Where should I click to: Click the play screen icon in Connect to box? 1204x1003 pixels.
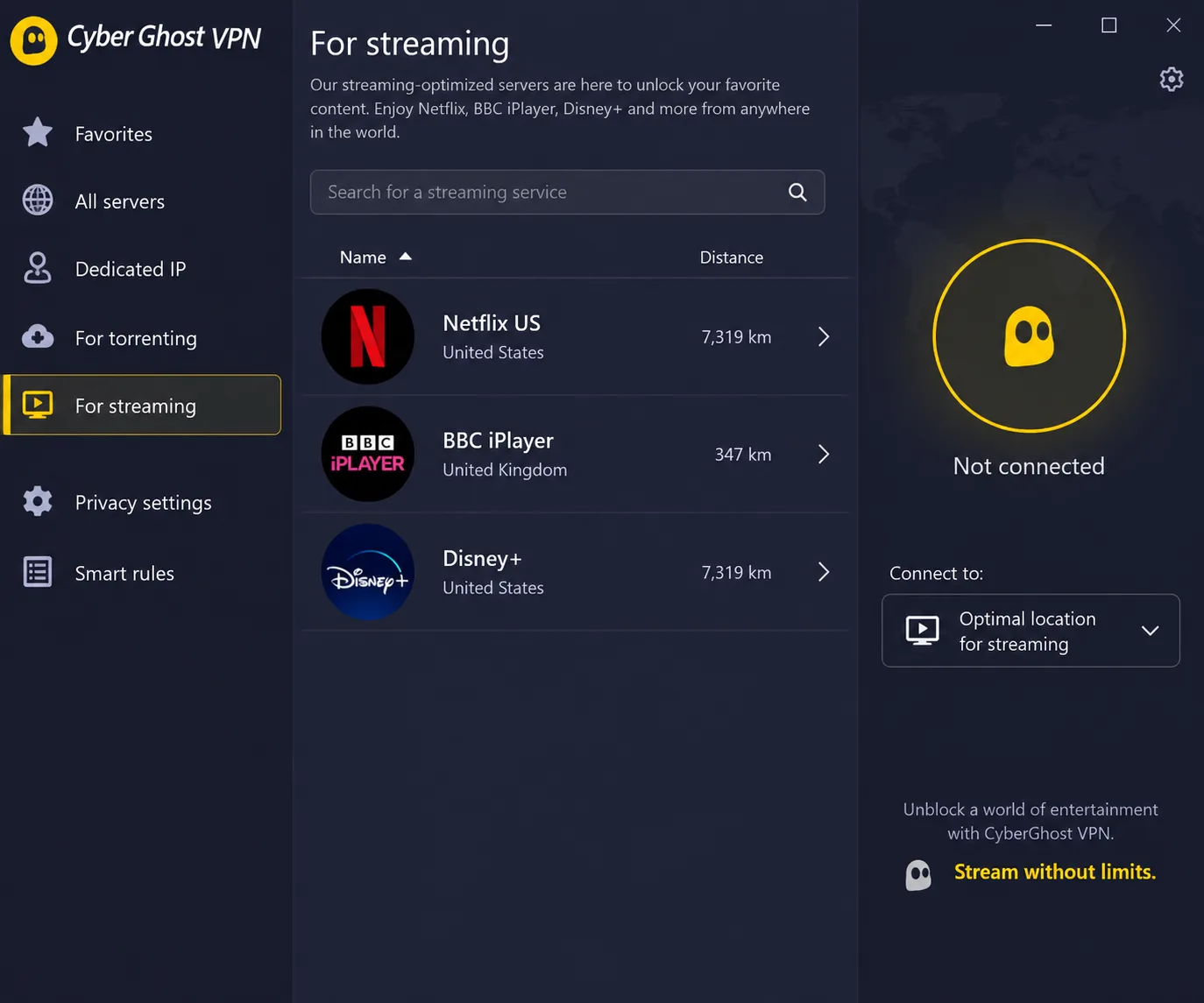point(922,630)
